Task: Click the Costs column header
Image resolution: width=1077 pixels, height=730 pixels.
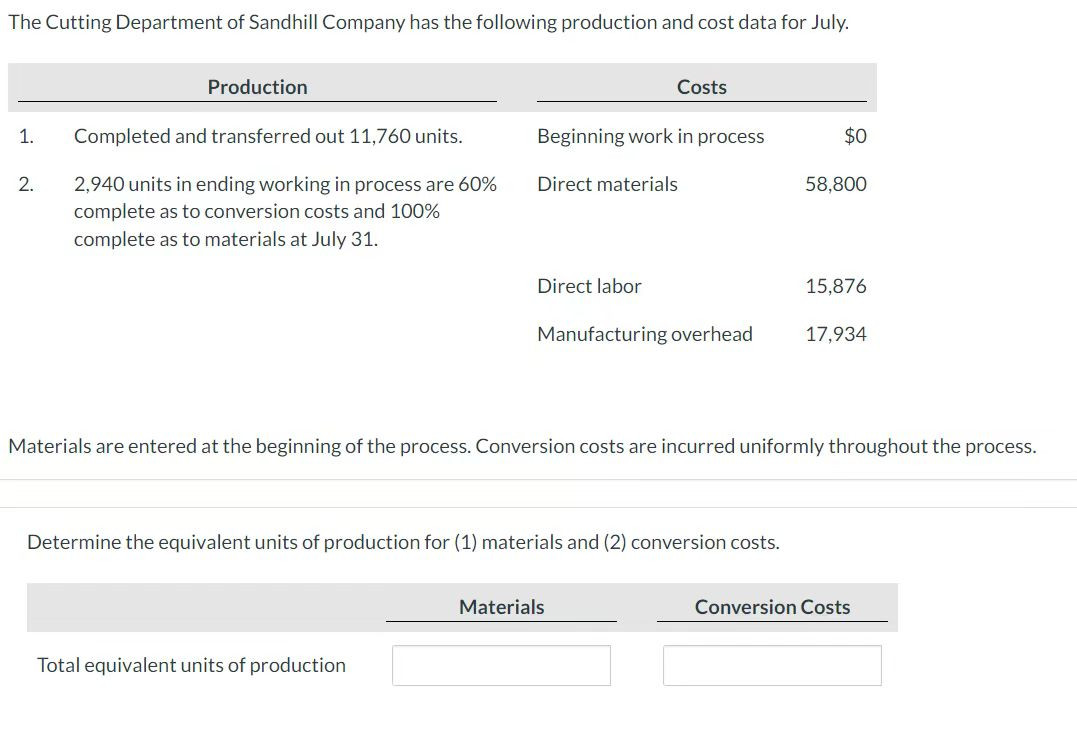Action: [701, 87]
